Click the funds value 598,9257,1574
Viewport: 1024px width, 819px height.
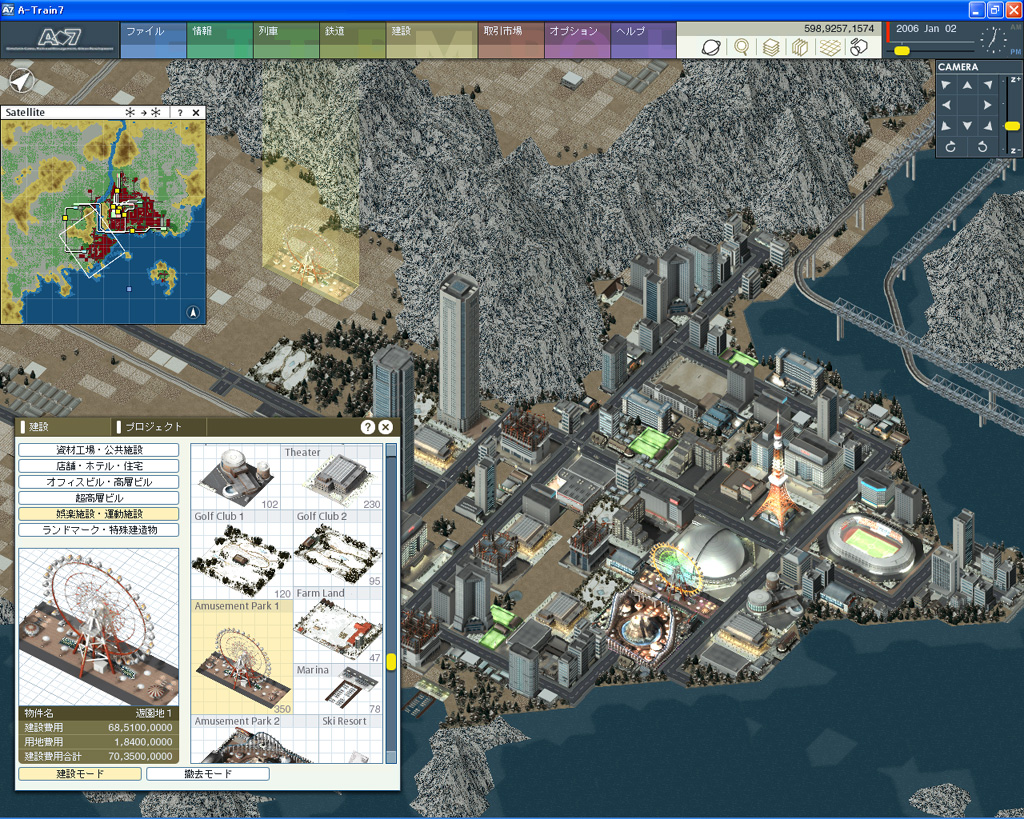[839, 29]
